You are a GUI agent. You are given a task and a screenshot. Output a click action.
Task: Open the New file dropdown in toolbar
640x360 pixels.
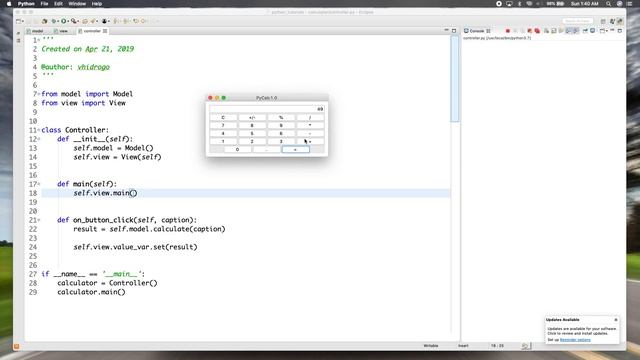pyautogui.click(x=22, y=21)
